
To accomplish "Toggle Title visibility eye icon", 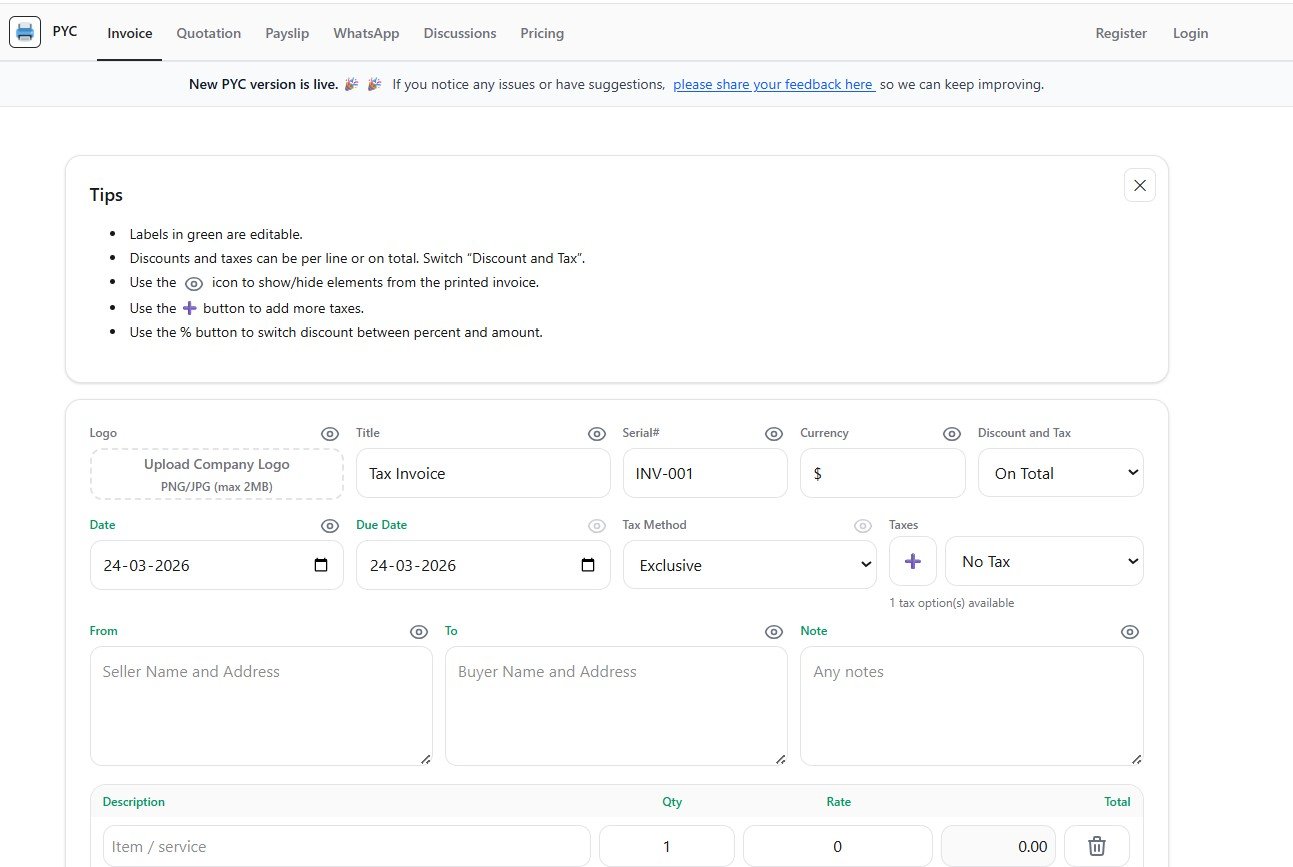I will [597, 434].
